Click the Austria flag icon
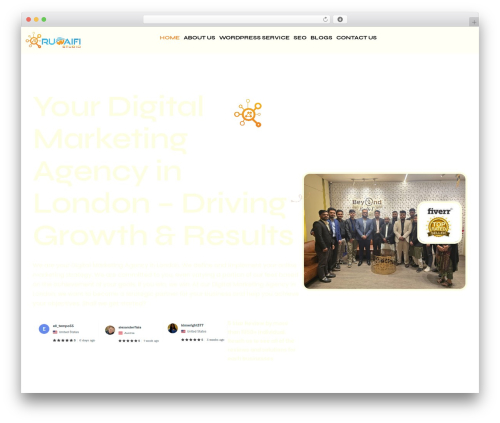500x423 pixels. (x=121, y=333)
